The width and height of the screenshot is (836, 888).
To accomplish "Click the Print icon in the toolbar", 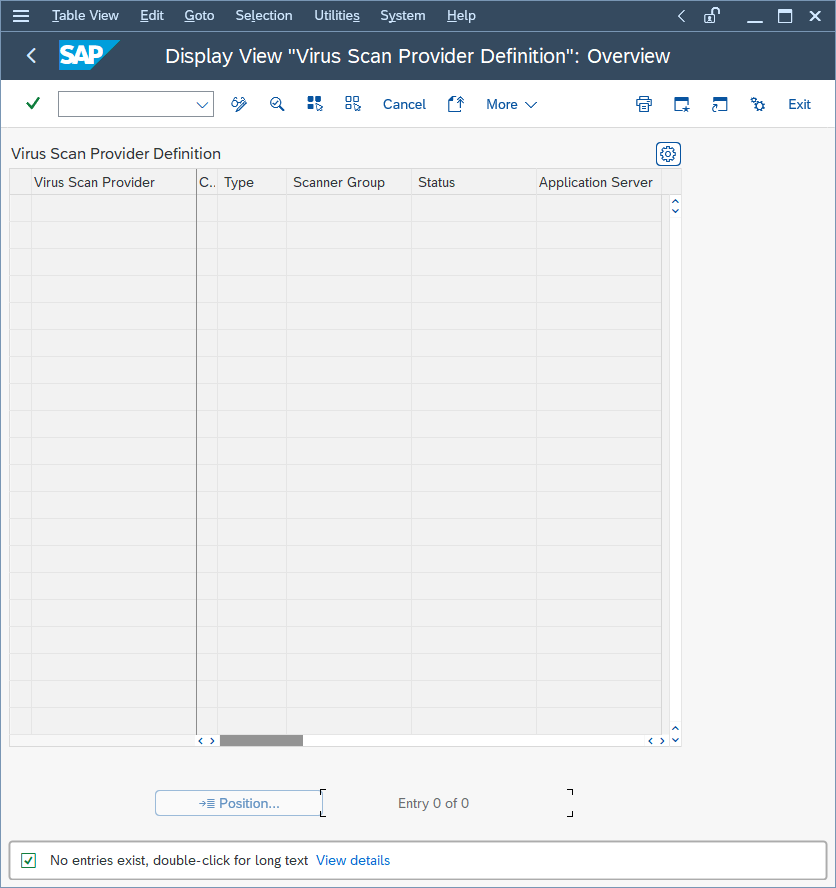I will [x=643, y=104].
